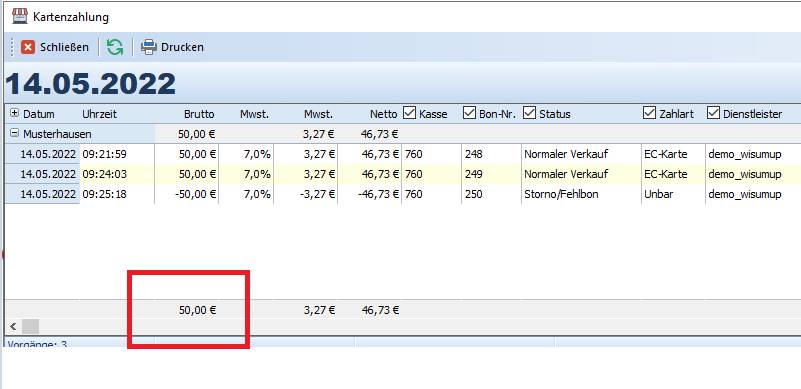Select the row with time 09:21:59

[403, 154]
